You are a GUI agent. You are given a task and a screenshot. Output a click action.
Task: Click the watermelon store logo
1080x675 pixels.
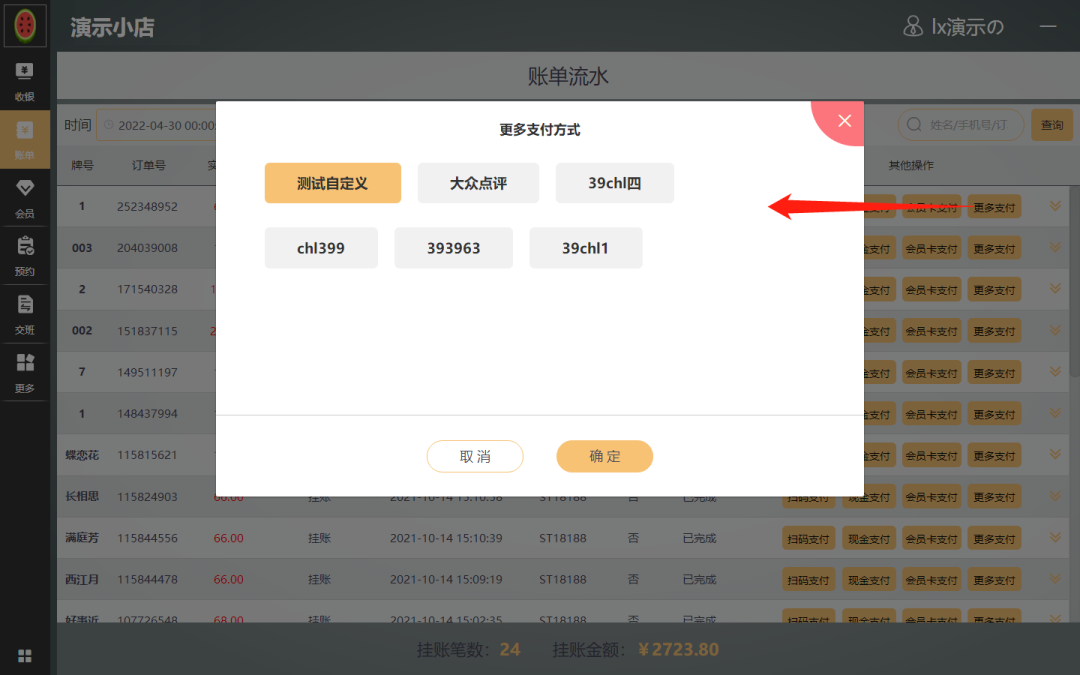click(x=25, y=25)
